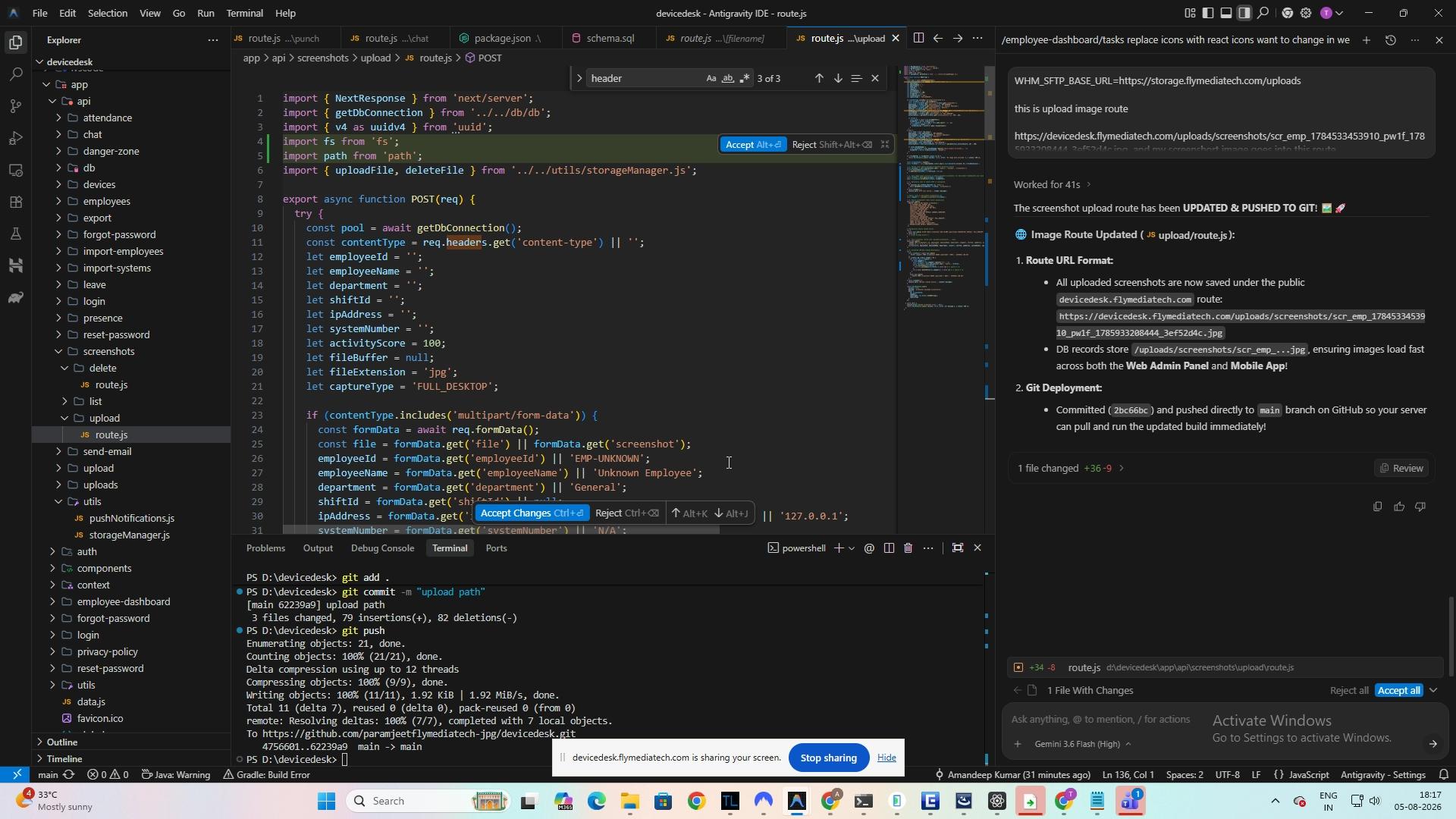Give thumbs up to the AI response
Viewport: 1456px width, 819px height.
[1399, 507]
